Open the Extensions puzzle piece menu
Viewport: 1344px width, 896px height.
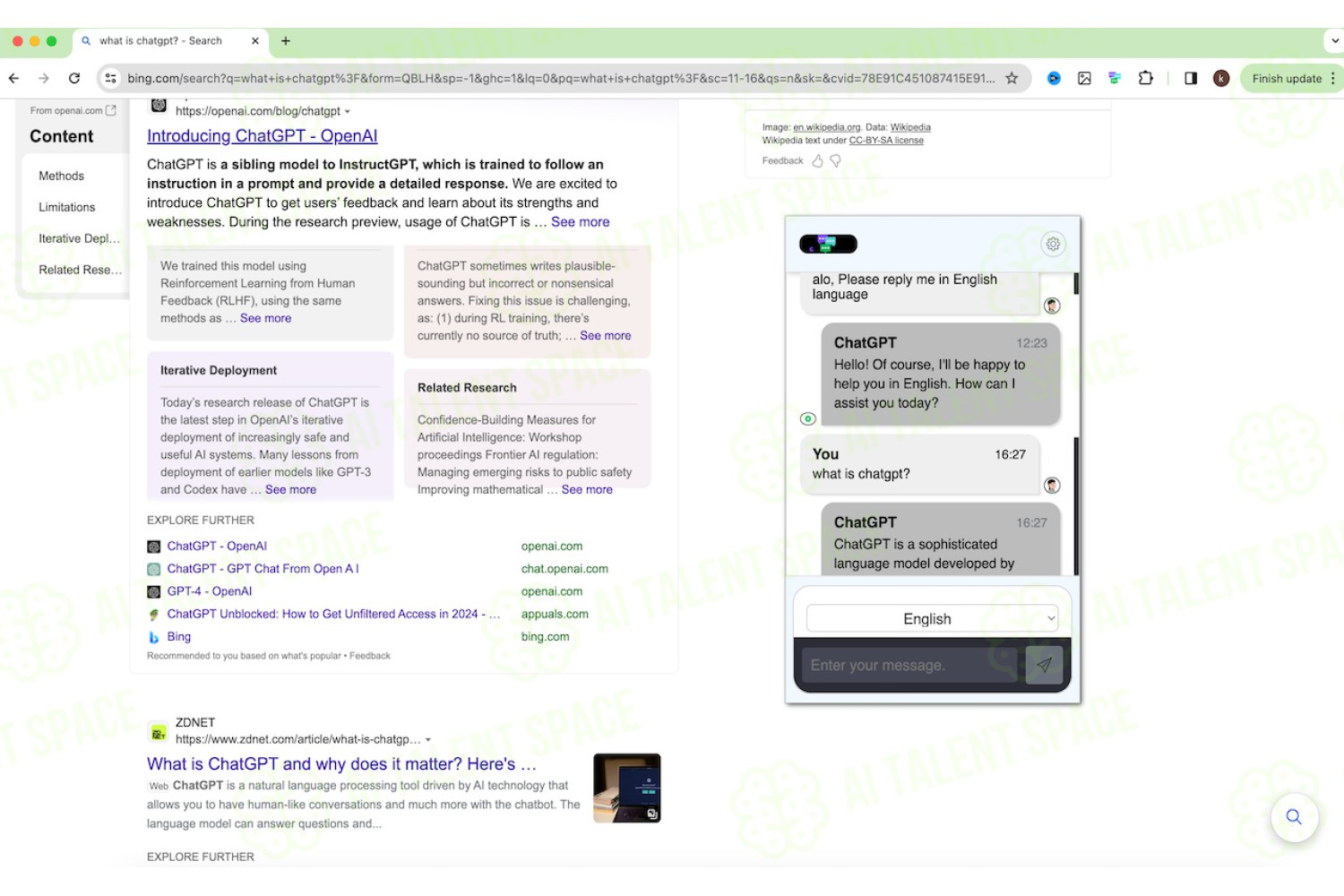[x=1145, y=78]
